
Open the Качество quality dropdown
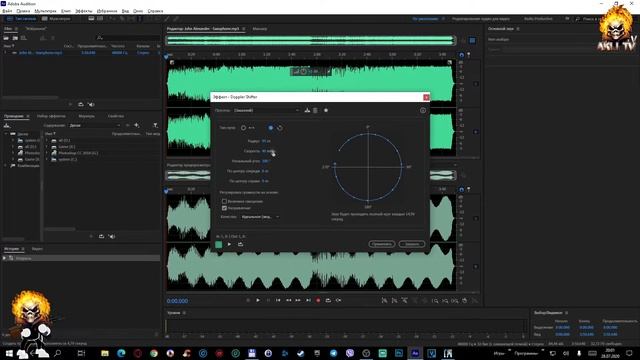[260, 217]
